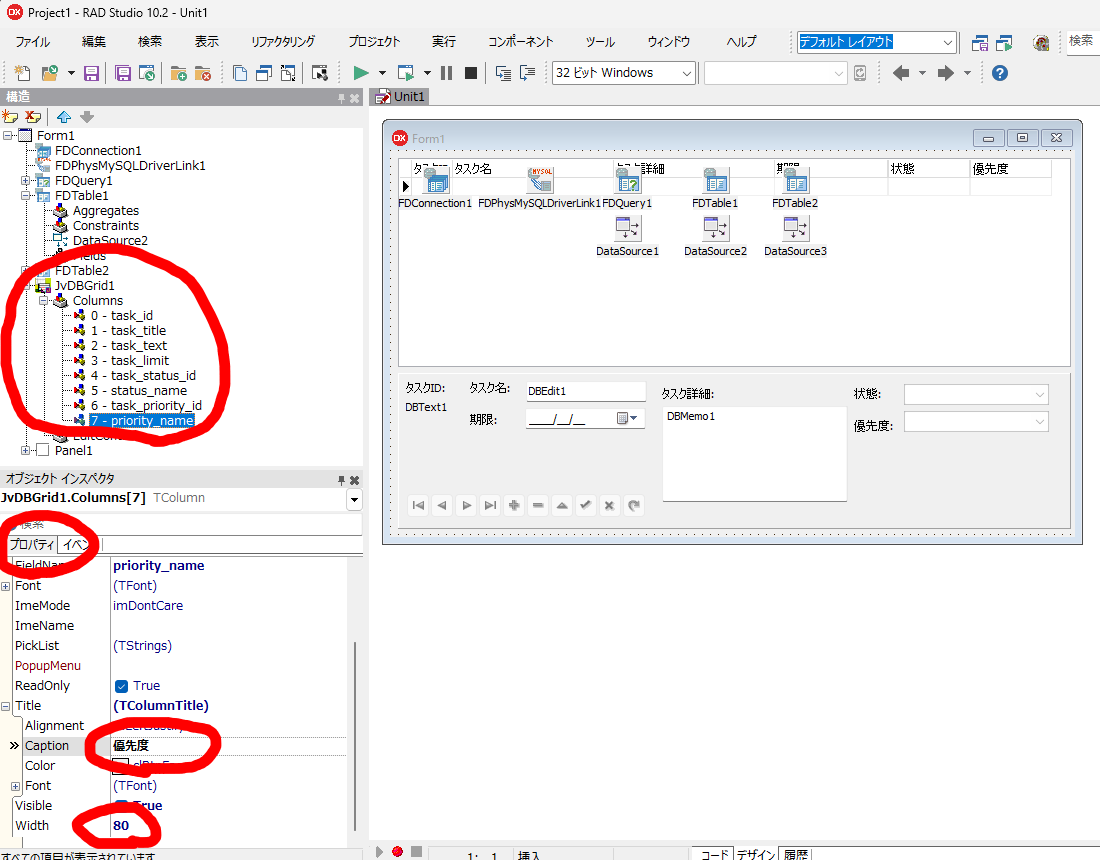The image size is (1100, 860).
Task: Click the post edit checkmark on DBNavigator
Action: click(x=586, y=505)
